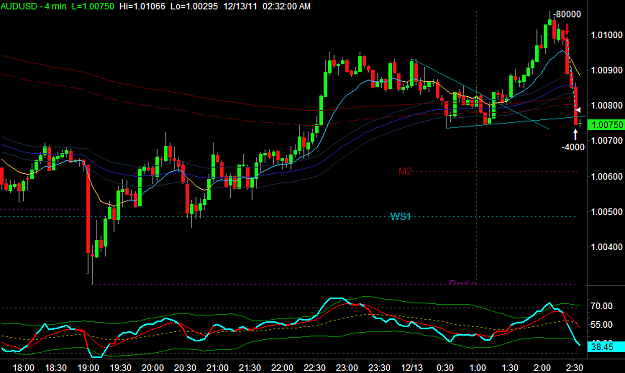Click the 21:00 time axis label
This screenshot has width=625, height=373.
pyautogui.click(x=217, y=367)
